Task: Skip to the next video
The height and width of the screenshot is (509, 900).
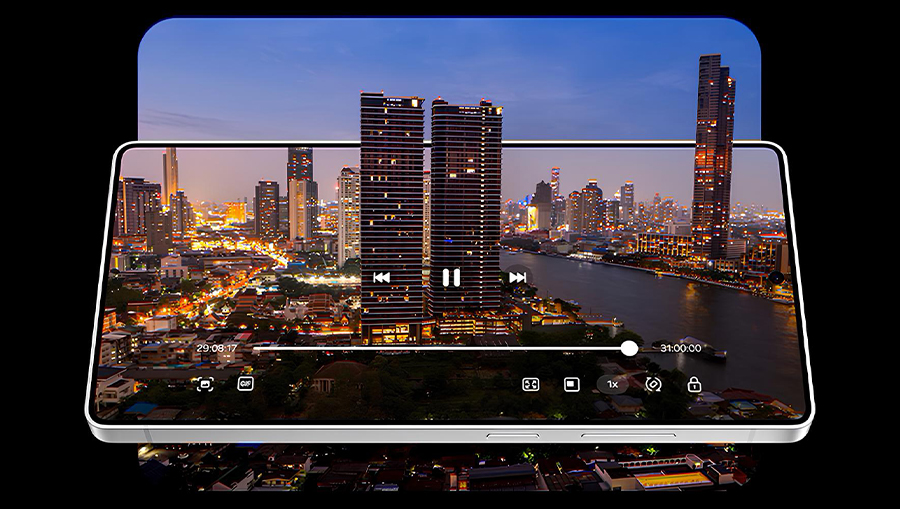Action: point(517,278)
